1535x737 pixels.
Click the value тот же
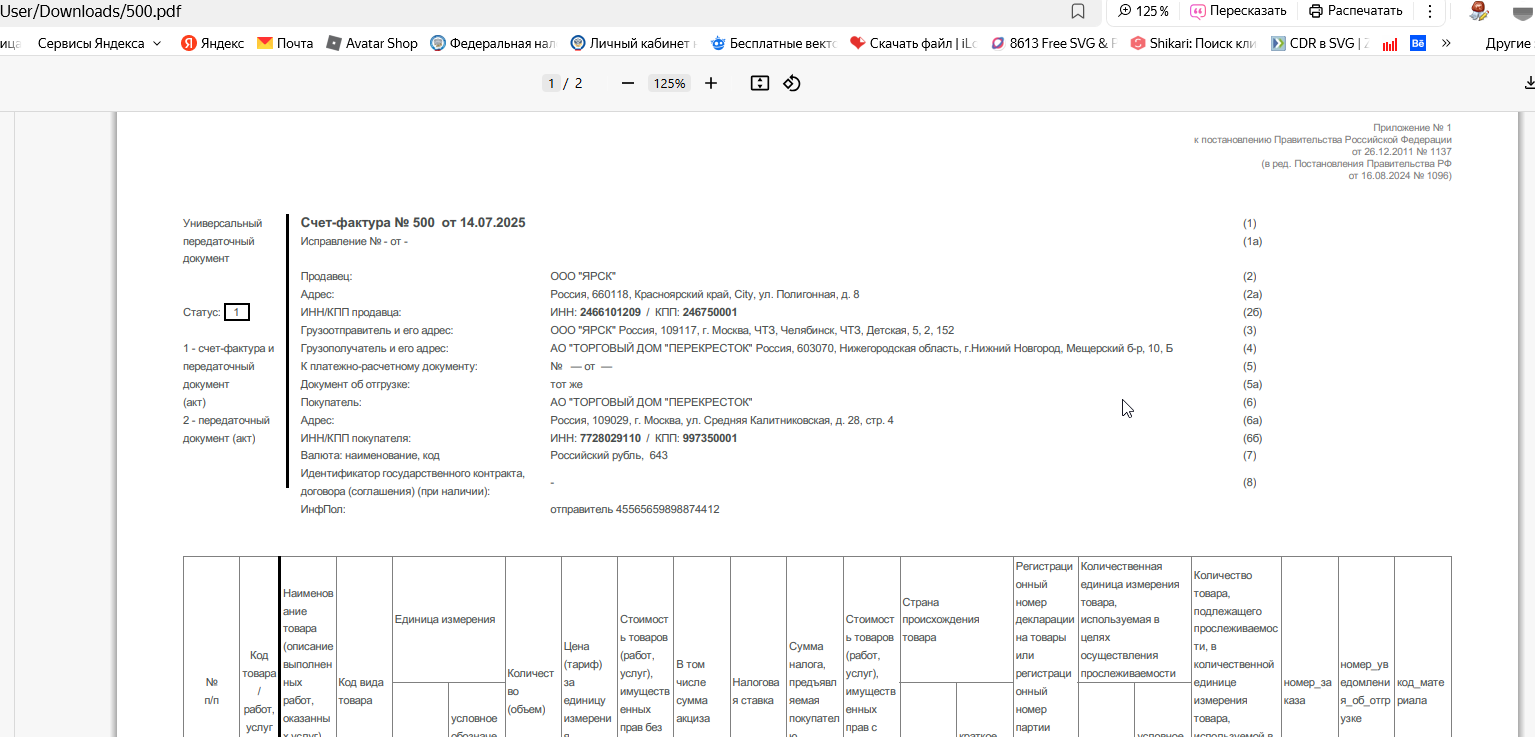tap(566, 384)
